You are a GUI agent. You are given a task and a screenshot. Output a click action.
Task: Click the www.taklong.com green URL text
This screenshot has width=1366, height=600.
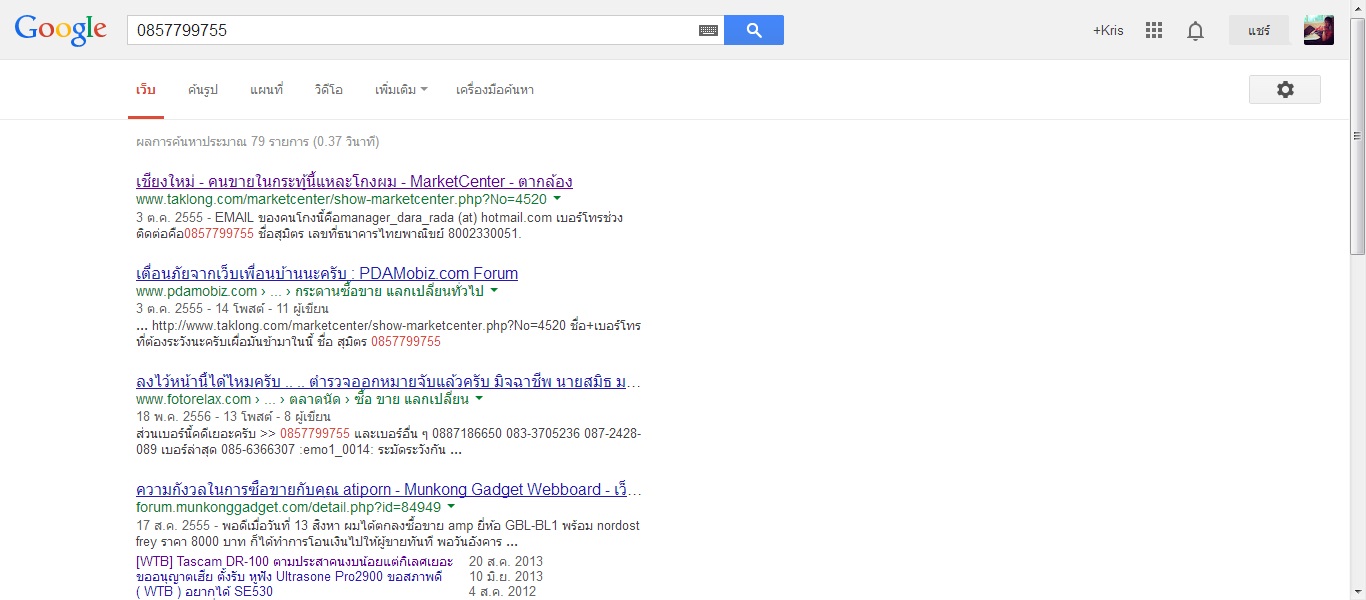[x=341, y=199]
